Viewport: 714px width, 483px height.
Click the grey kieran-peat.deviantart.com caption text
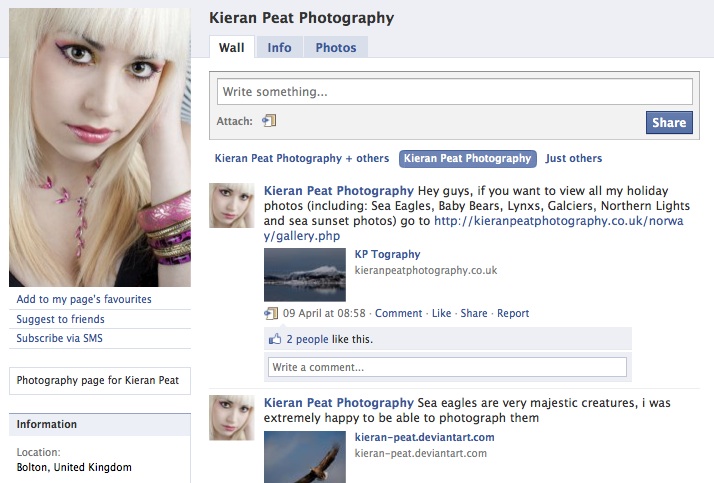tap(421, 453)
